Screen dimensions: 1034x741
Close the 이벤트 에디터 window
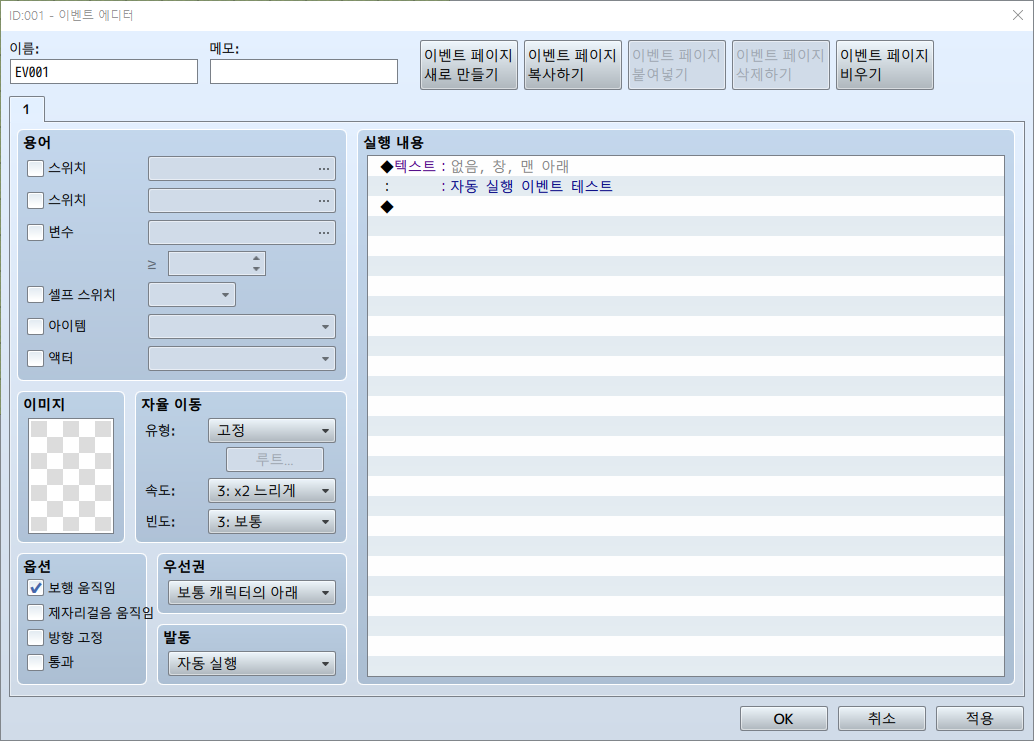(x=1018, y=15)
